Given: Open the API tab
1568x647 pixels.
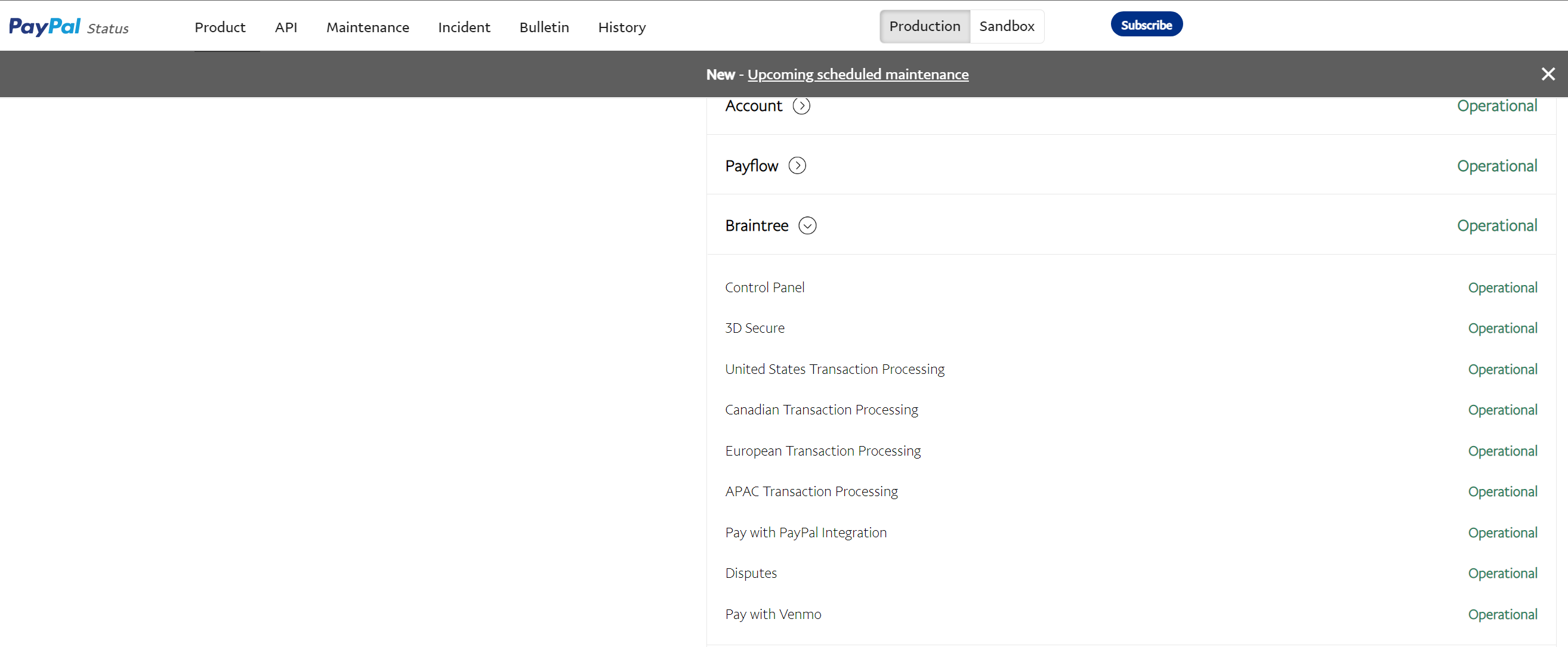Looking at the screenshot, I should 286,27.
